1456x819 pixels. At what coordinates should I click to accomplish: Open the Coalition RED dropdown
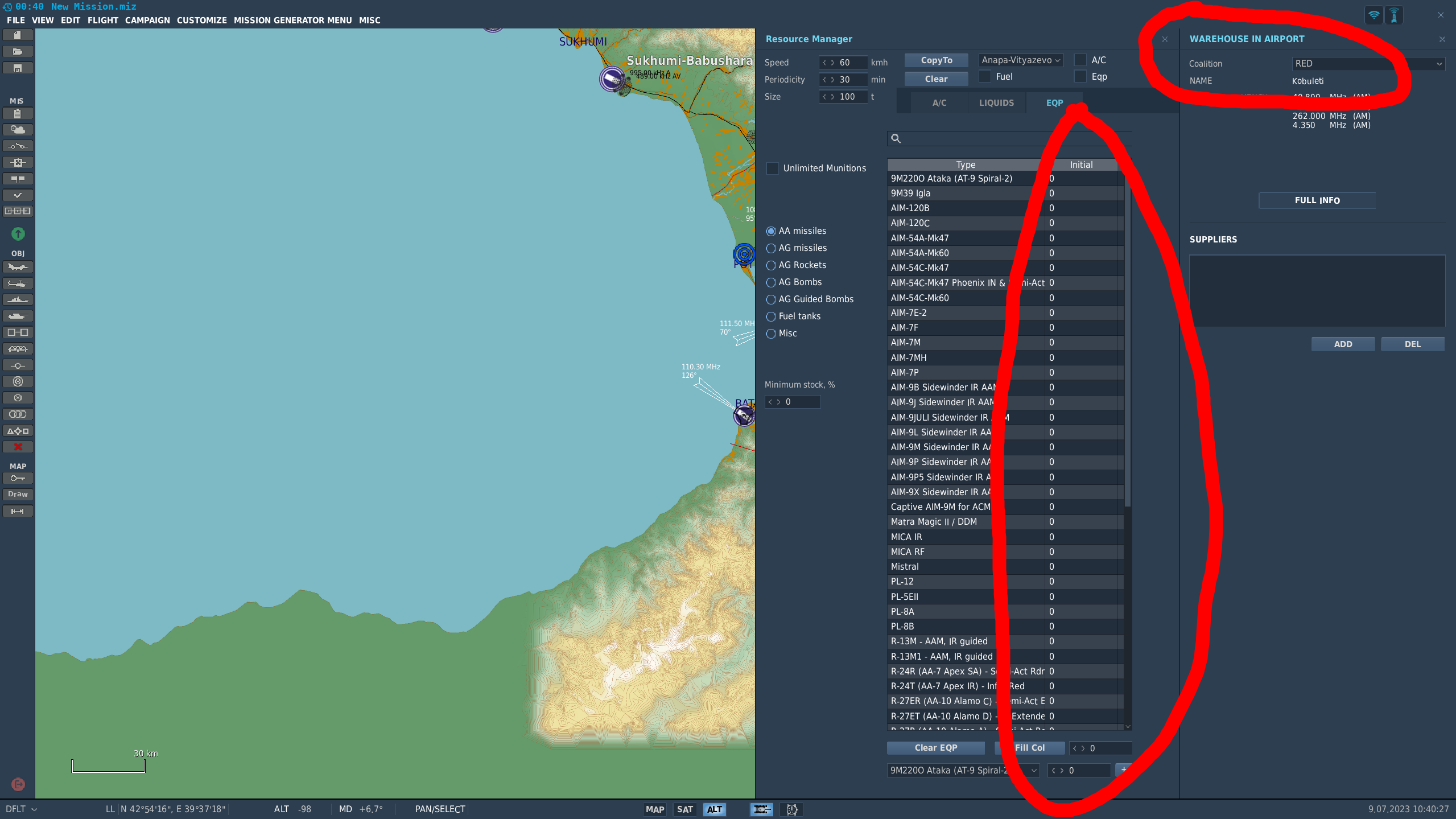coord(1368,64)
